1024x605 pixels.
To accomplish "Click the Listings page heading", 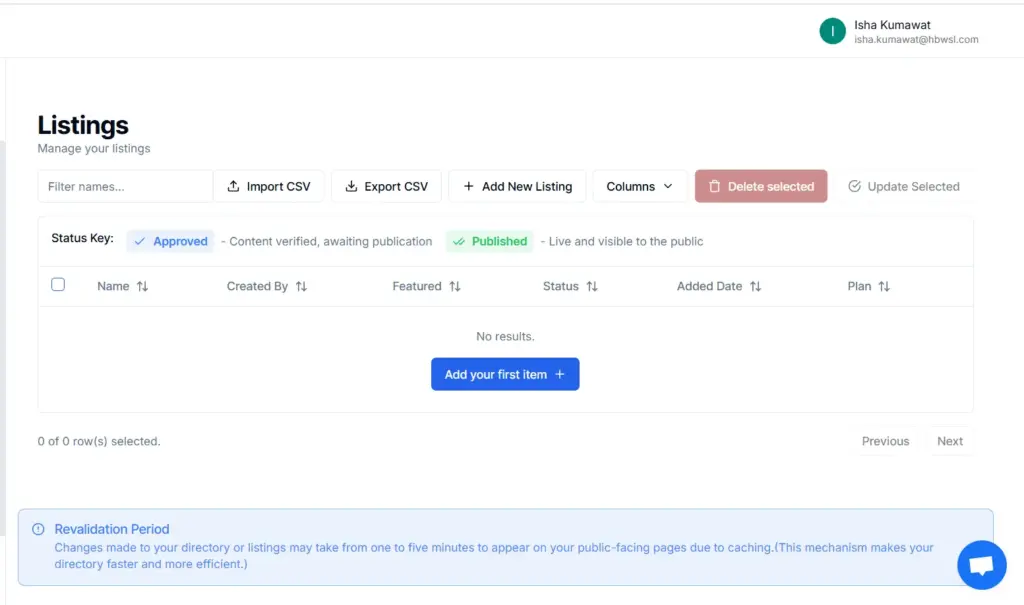I will pos(82,125).
